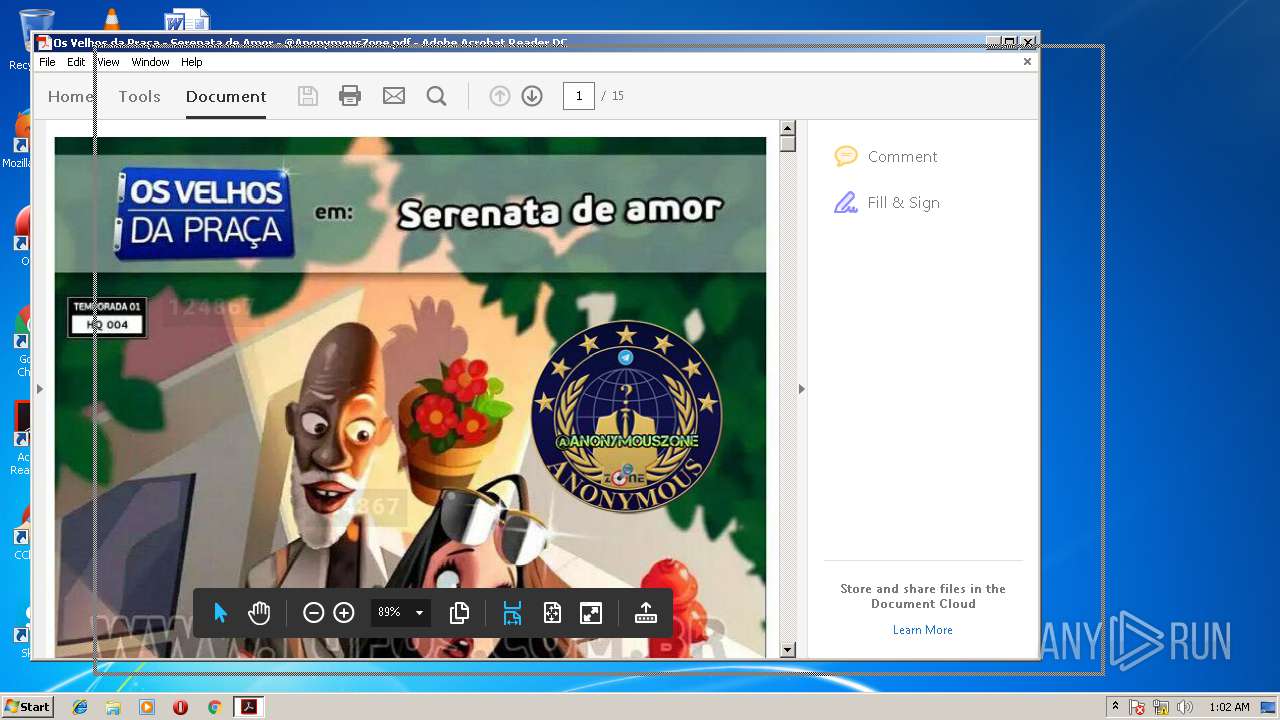Click the scrollbar down arrow

[x=787, y=650]
